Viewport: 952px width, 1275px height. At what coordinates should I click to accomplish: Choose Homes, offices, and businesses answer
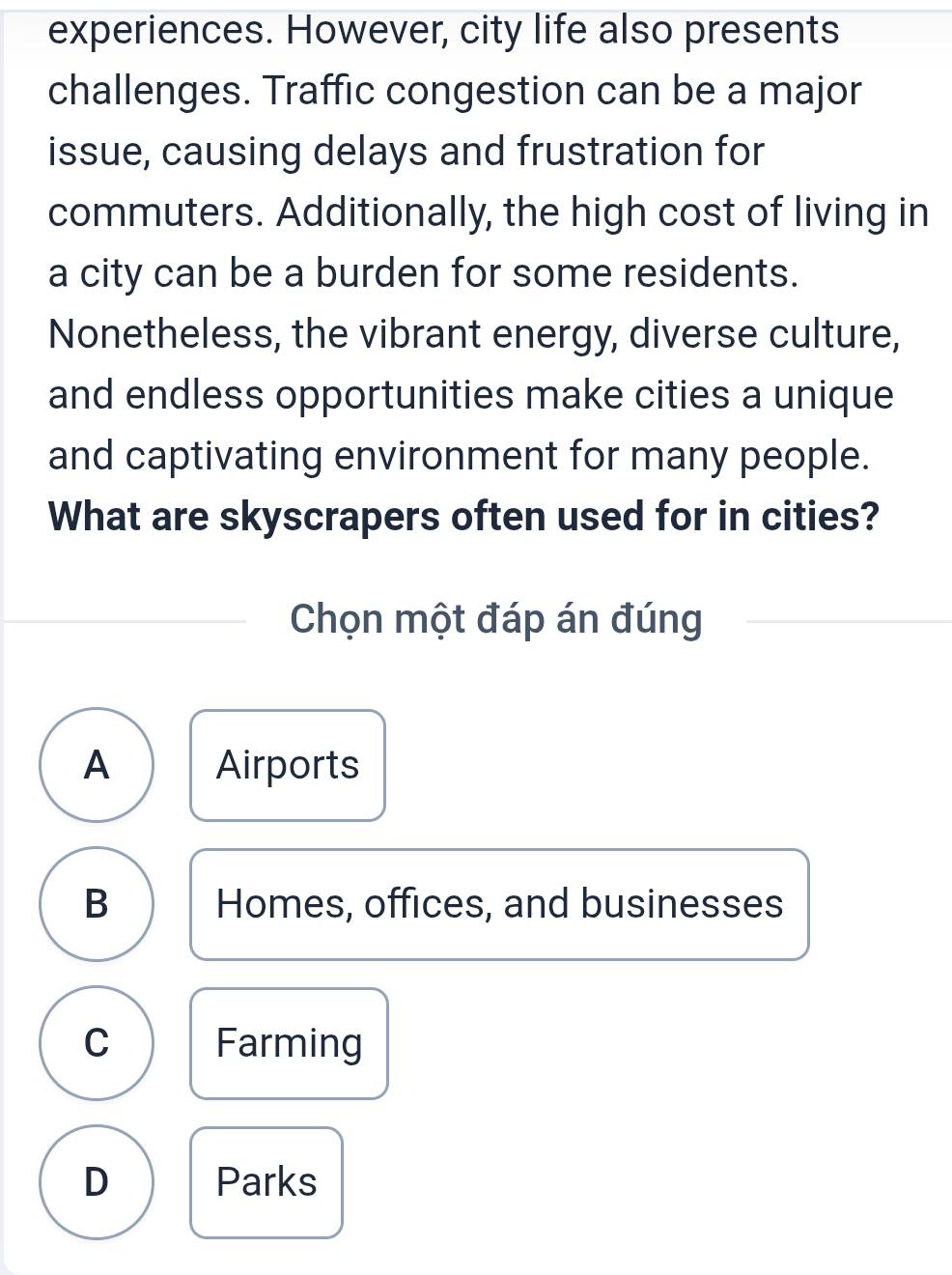tap(499, 904)
